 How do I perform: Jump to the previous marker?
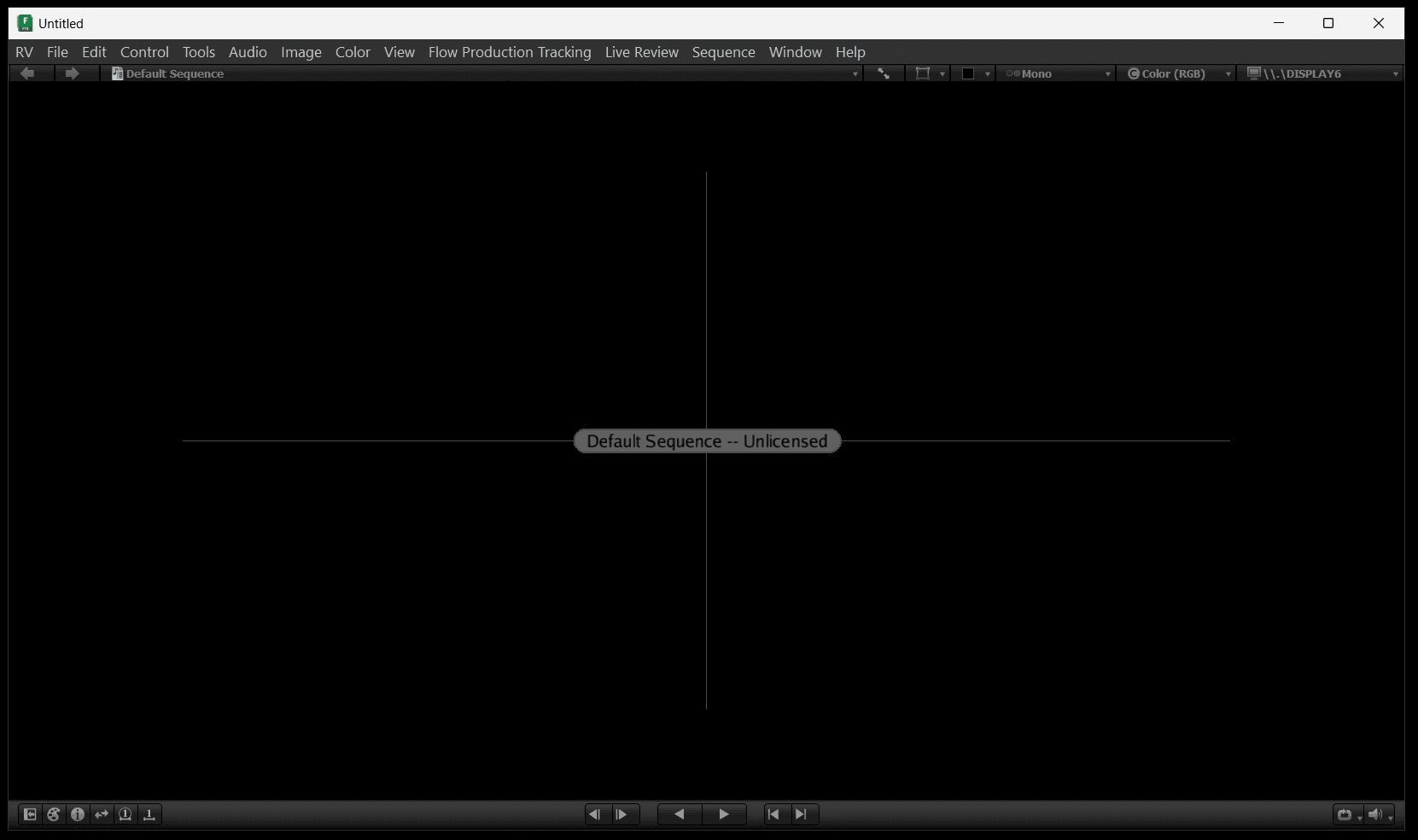point(773,814)
